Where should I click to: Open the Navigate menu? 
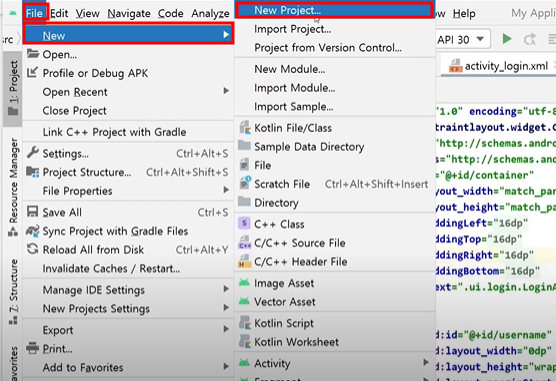tap(129, 13)
